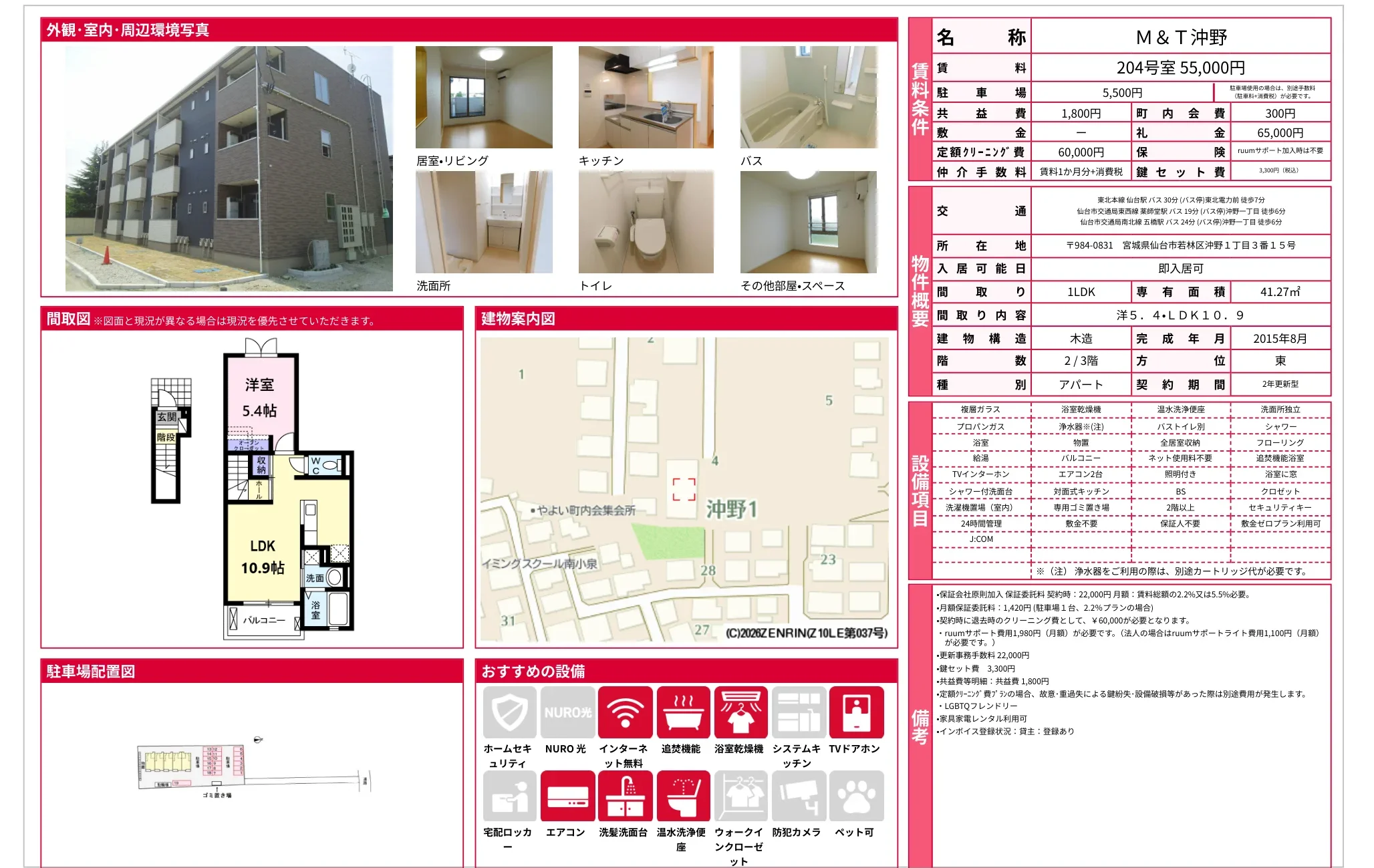Image resolution: width=1374 pixels, height=868 pixels.
Task: Click the 2 / 3階 floor count value
Action: (1081, 361)
